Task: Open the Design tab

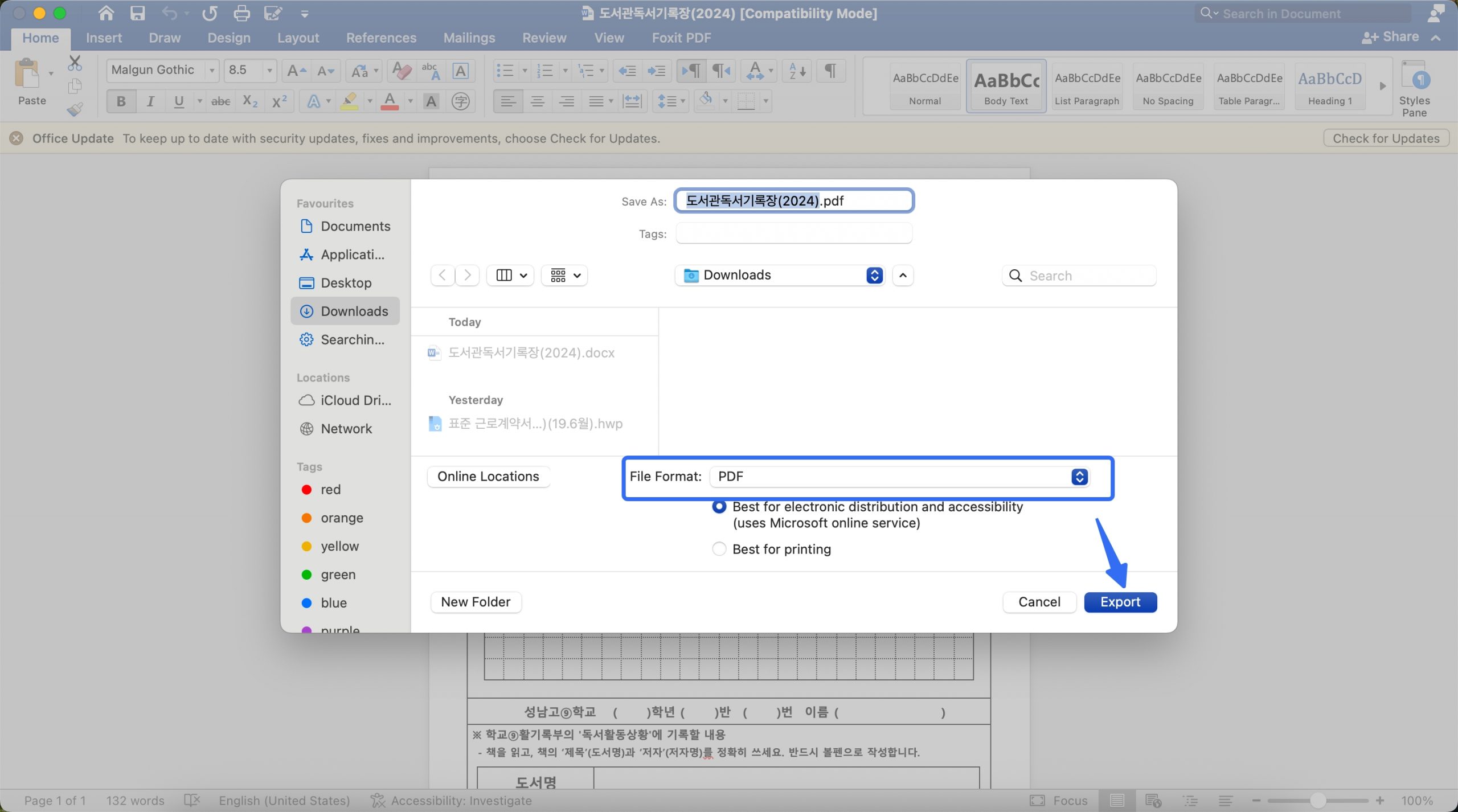Action: pyautogui.click(x=228, y=38)
